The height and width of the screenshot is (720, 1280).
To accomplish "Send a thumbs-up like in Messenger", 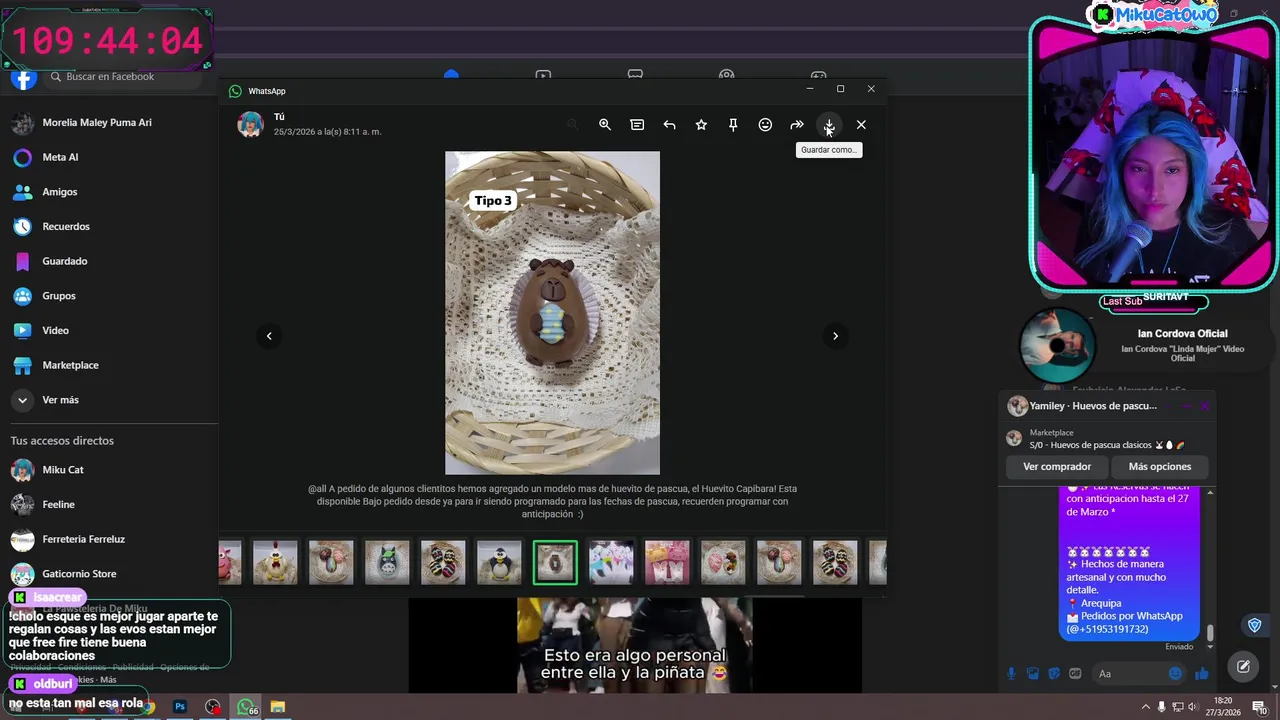I will click(x=1201, y=674).
